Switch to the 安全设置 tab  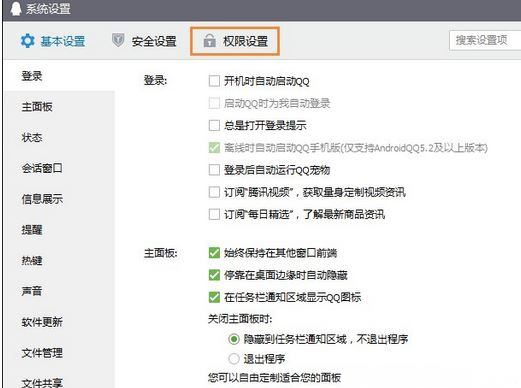[x=144, y=41]
